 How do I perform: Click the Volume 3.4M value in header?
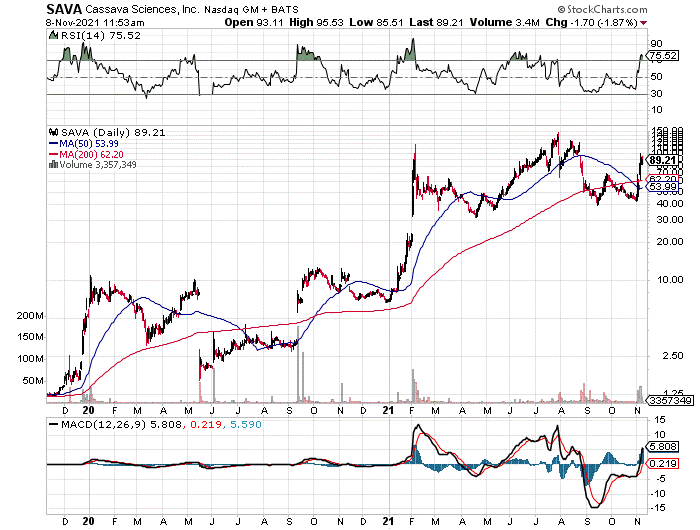coord(504,22)
